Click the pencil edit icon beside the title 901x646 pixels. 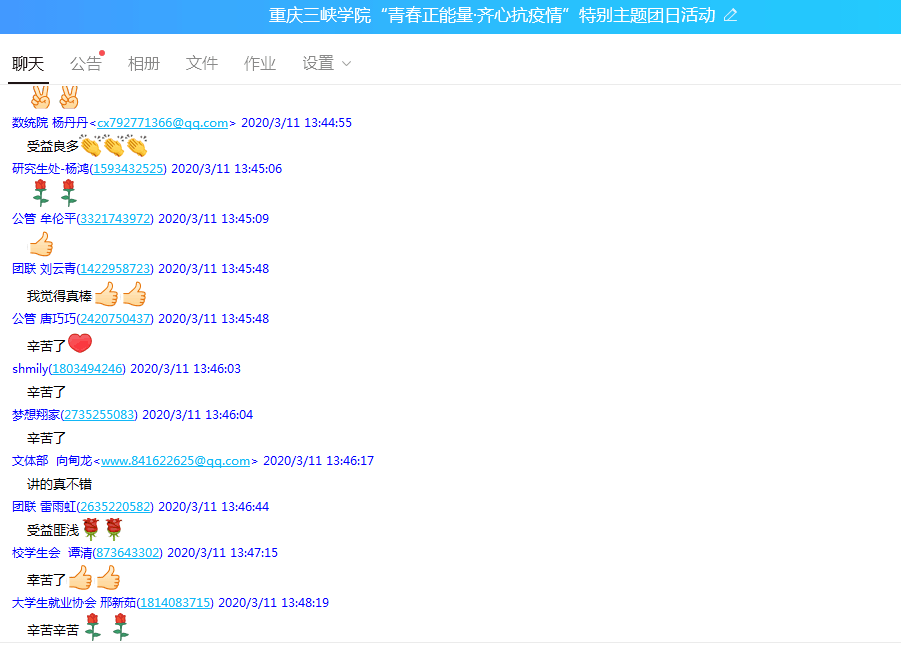[730, 15]
